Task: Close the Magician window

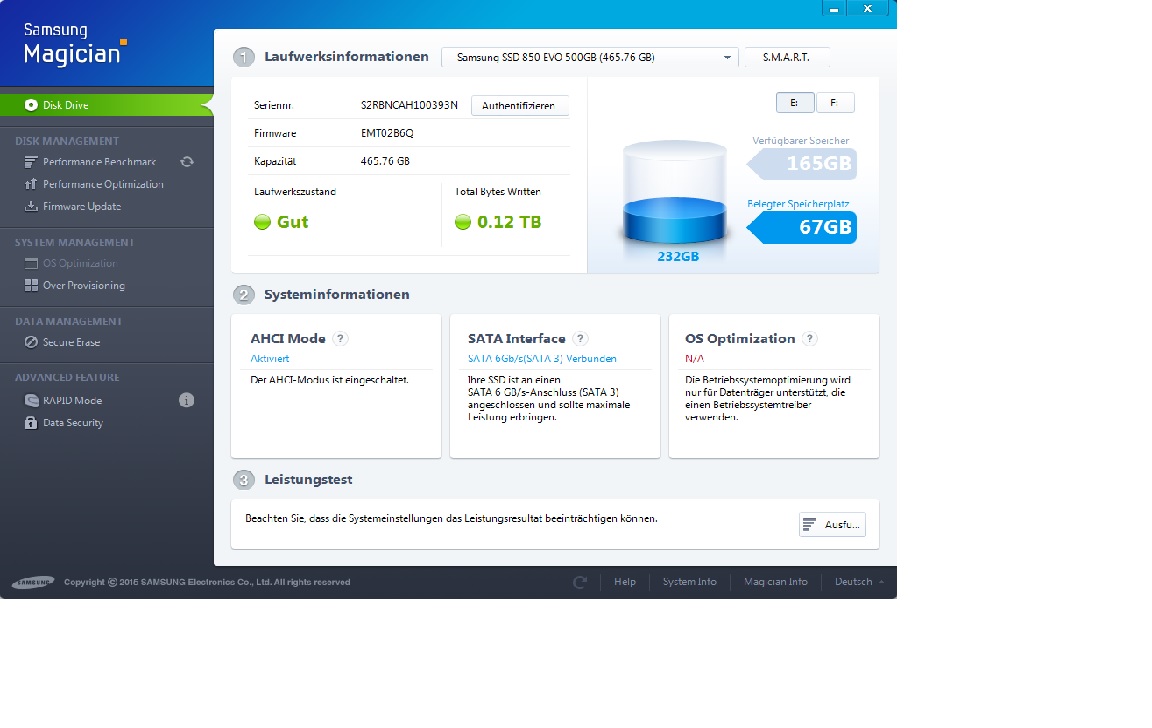Action: pyautogui.click(x=868, y=9)
